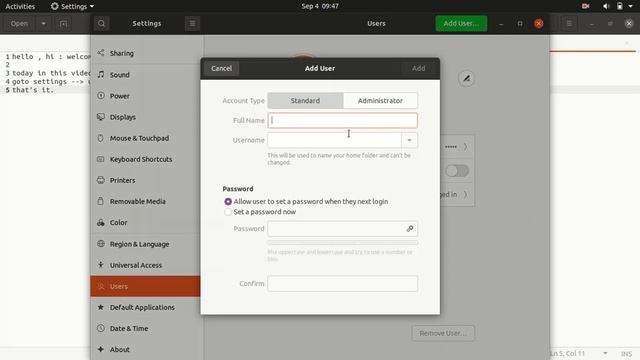The image size is (640, 360).
Task: Click the Color icon in sidebar
Action: tap(101, 222)
